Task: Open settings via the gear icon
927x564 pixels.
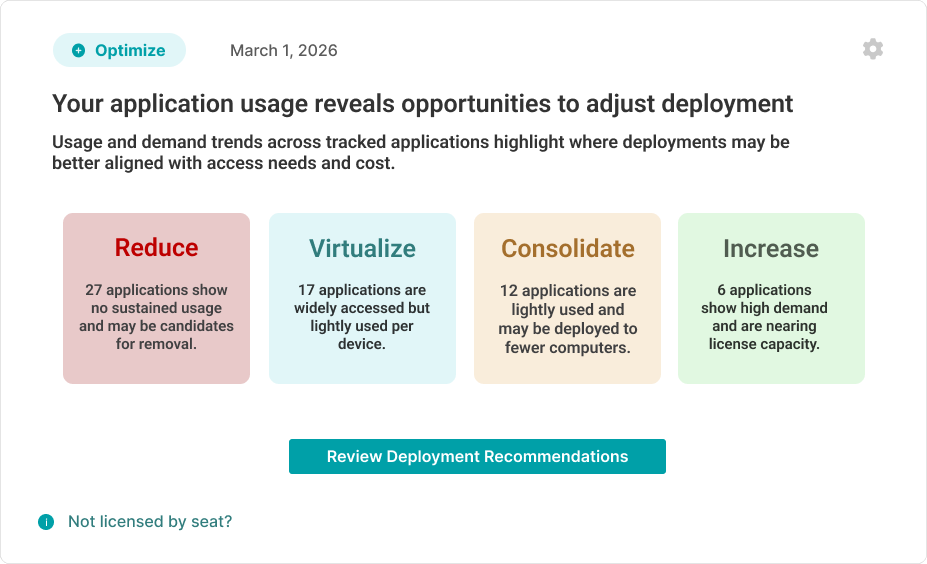Action: (x=873, y=49)
